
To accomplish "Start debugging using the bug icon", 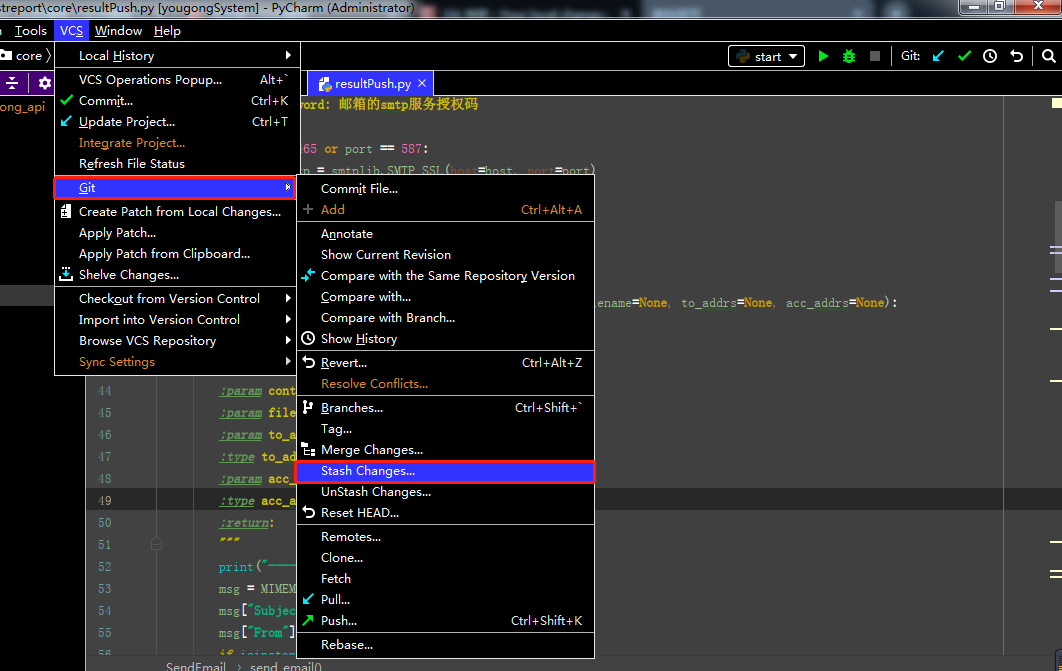I will 848,56.
